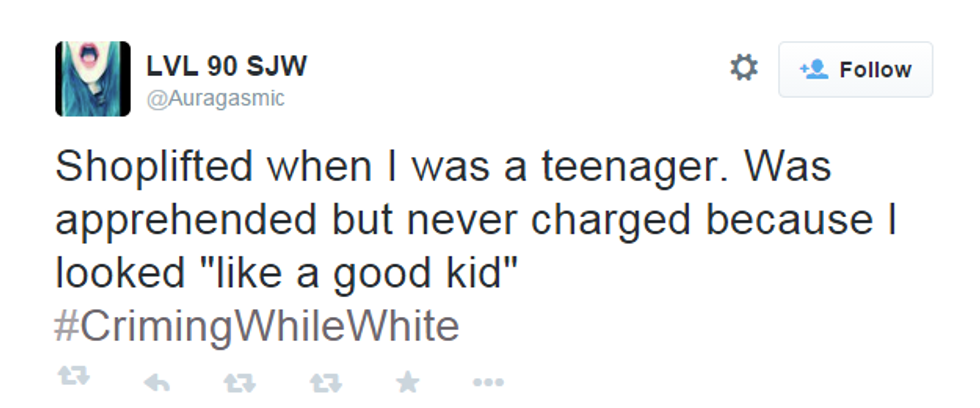Click the LVL 90 SJW display name
This screenshot has height=408, width=980.
[x=227, y=66]
